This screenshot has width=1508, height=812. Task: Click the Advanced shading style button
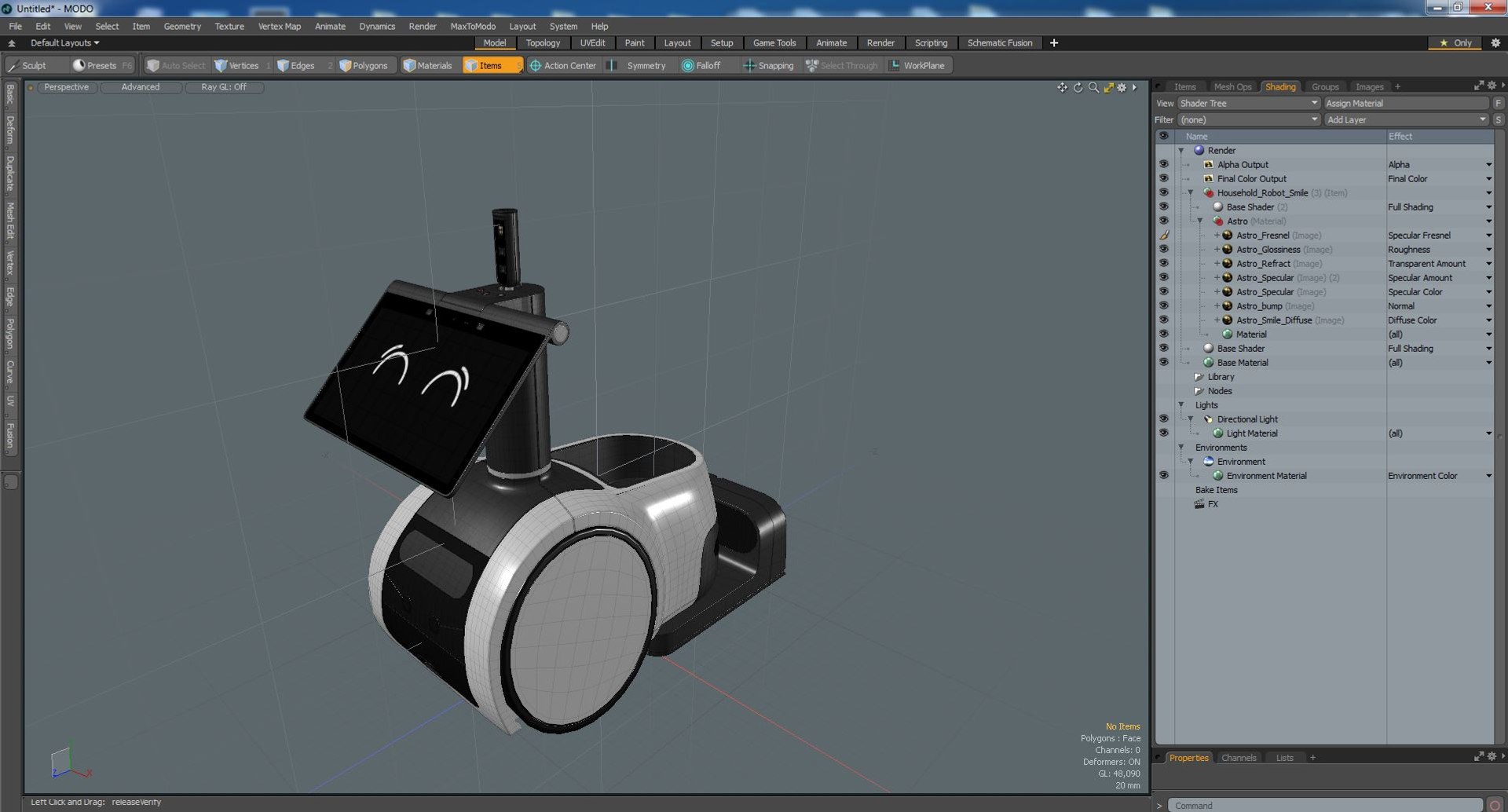(x=141, y=87)
